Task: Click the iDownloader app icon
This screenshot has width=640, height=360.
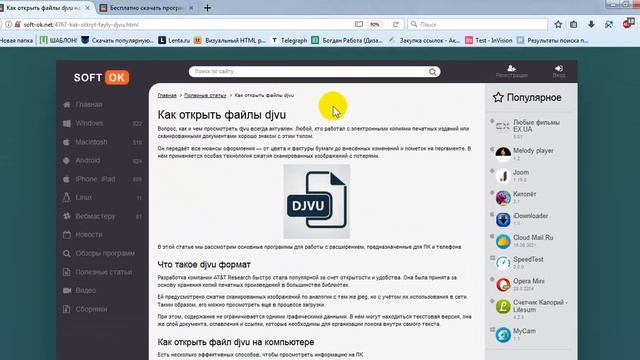Action: pos(503,220)
